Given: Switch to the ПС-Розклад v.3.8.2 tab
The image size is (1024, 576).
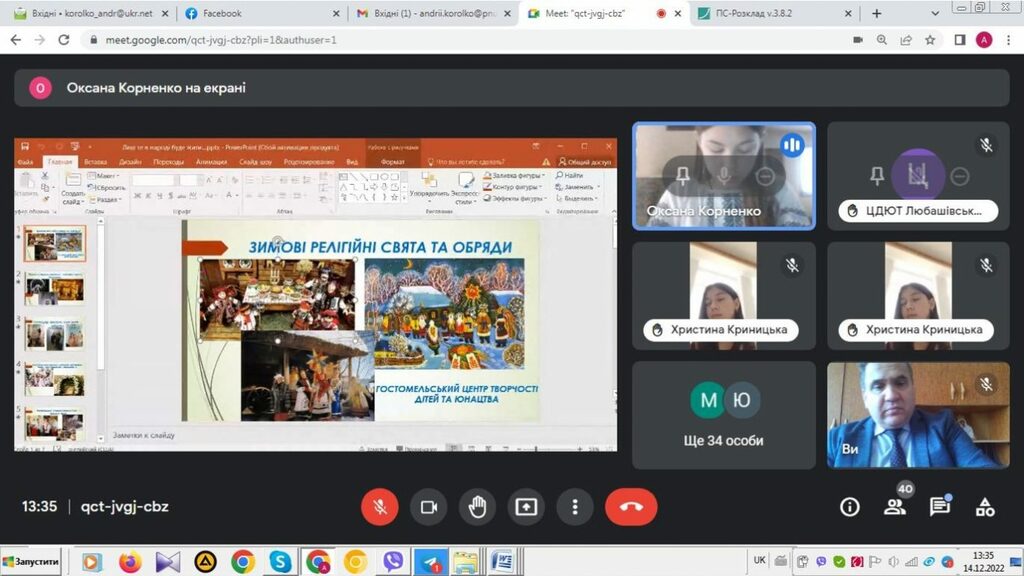Looking at the screenshot, I should pos(770,13).
